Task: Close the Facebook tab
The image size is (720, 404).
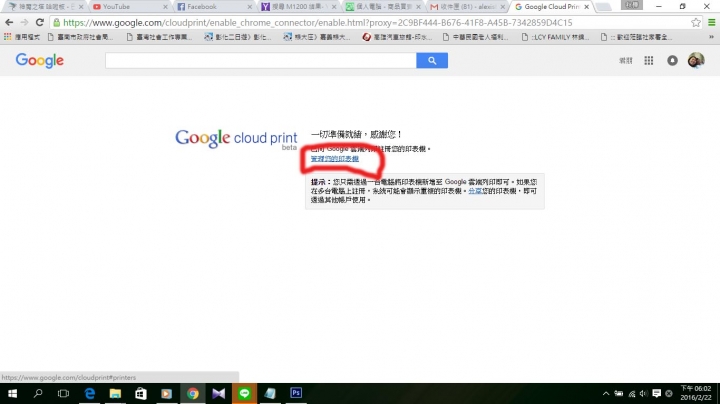Action: 250,7
